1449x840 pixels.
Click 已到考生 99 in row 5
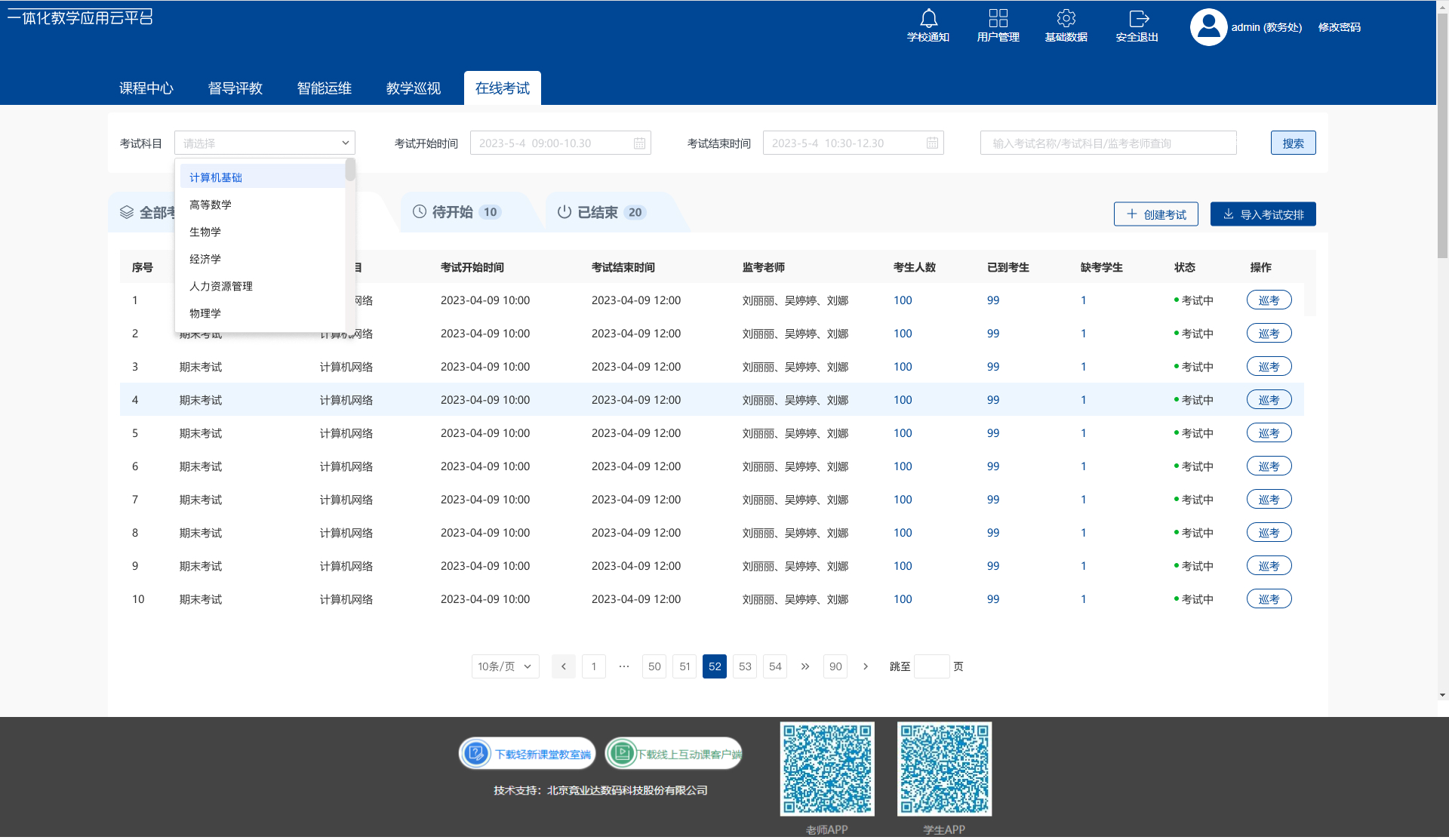993,433
